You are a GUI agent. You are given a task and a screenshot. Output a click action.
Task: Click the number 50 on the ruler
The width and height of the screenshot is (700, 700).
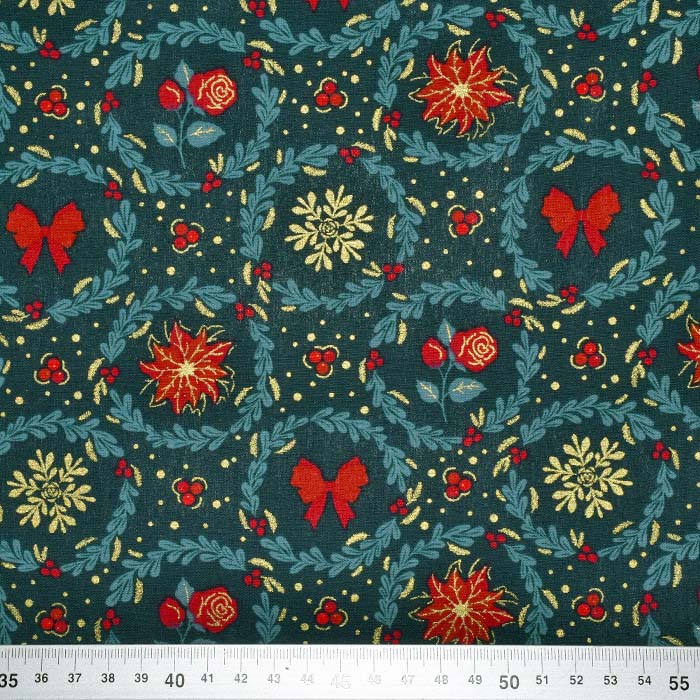[509, 681]
